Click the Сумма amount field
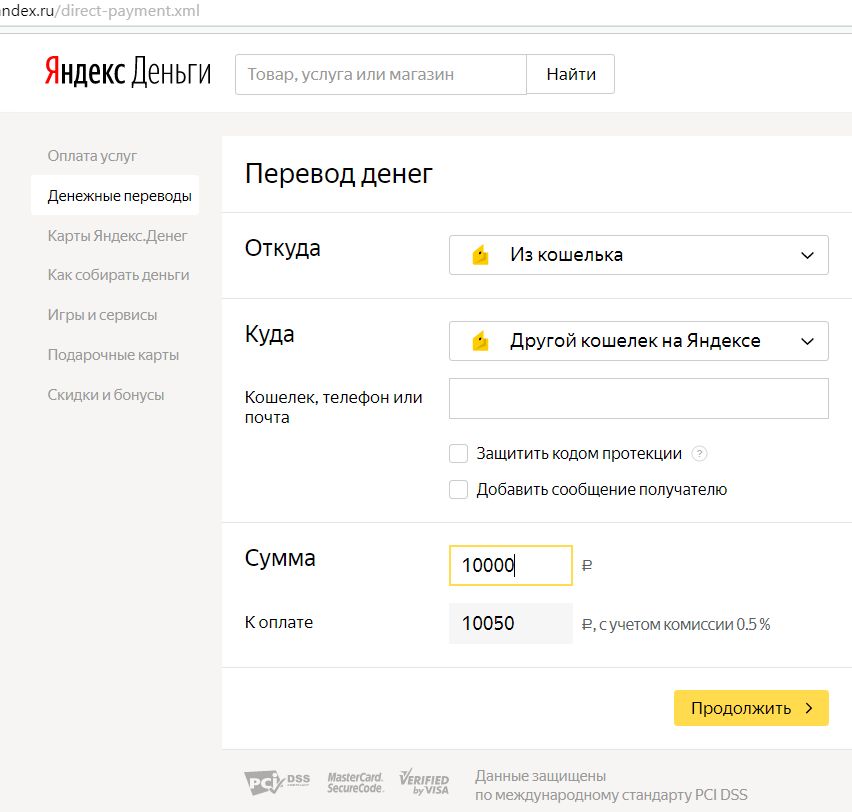The height and width of the screenshot is (812, 852). 511,565
